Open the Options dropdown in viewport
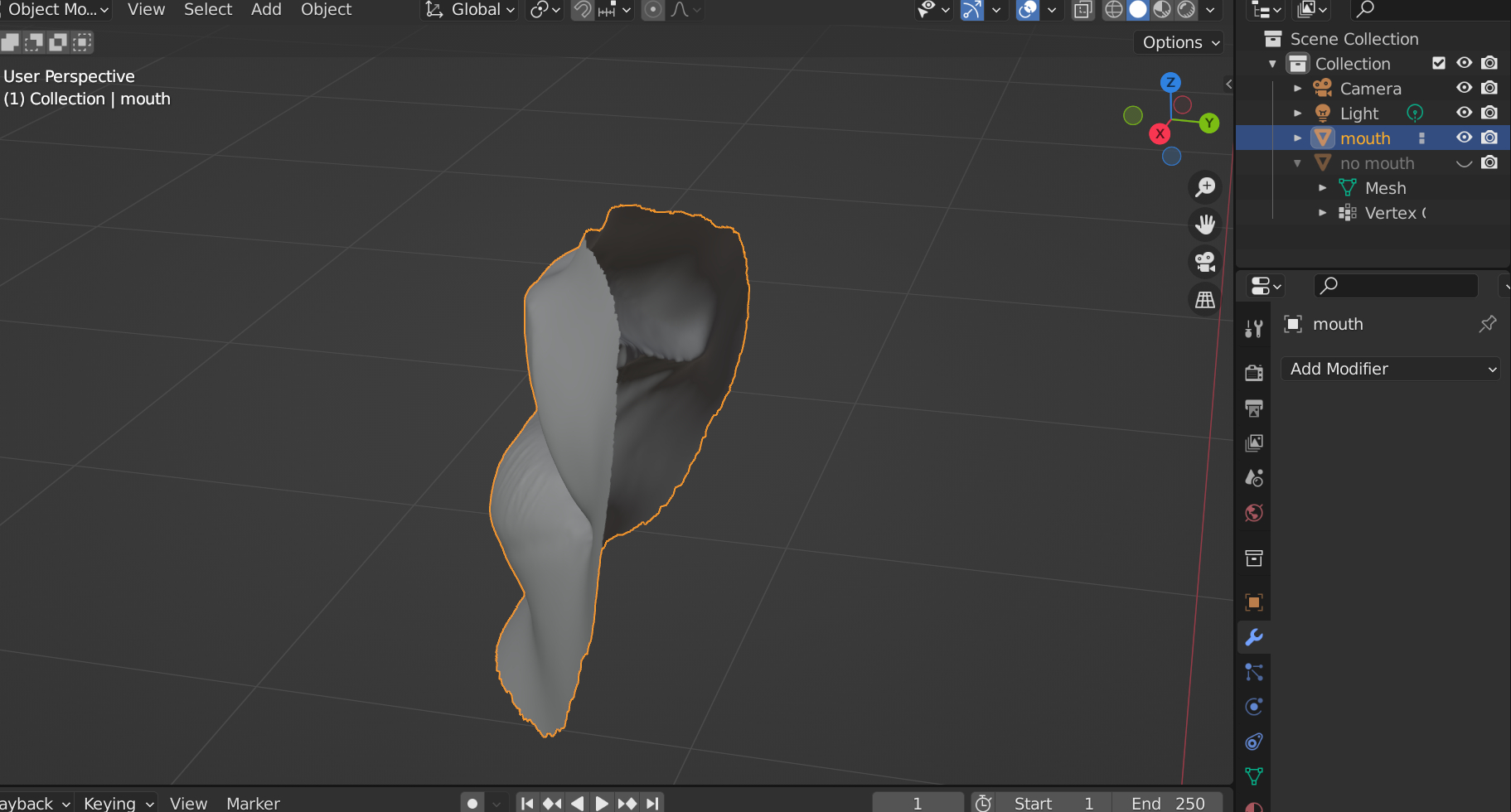 (x=1179, y=42)
